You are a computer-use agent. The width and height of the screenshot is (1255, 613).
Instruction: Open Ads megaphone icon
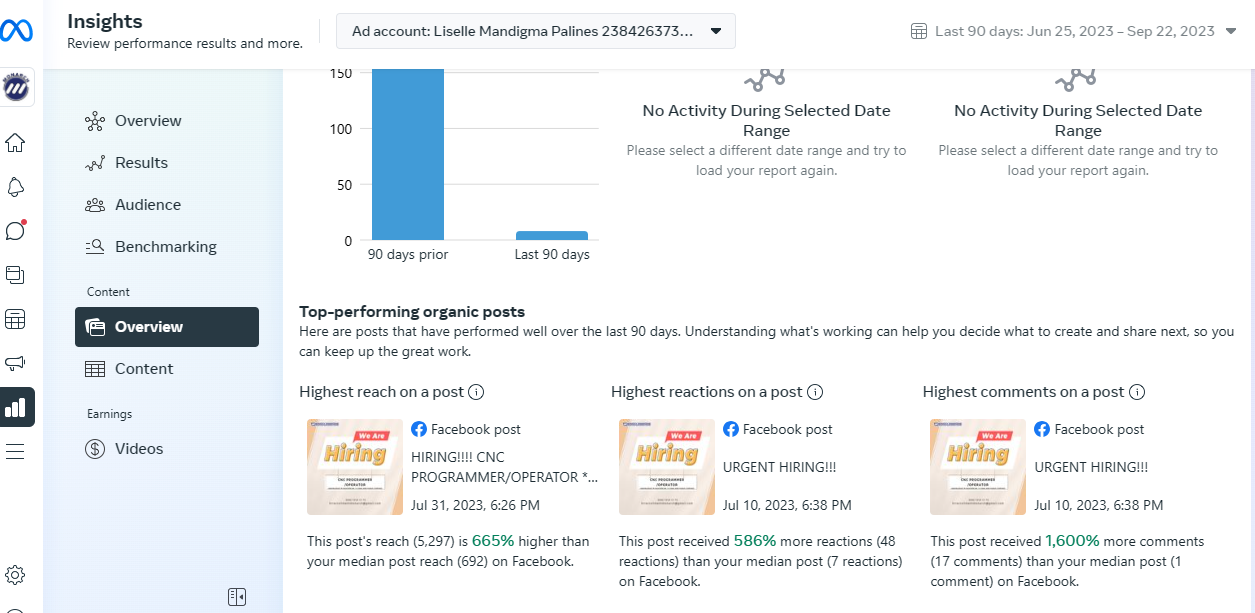click(15, 363)
